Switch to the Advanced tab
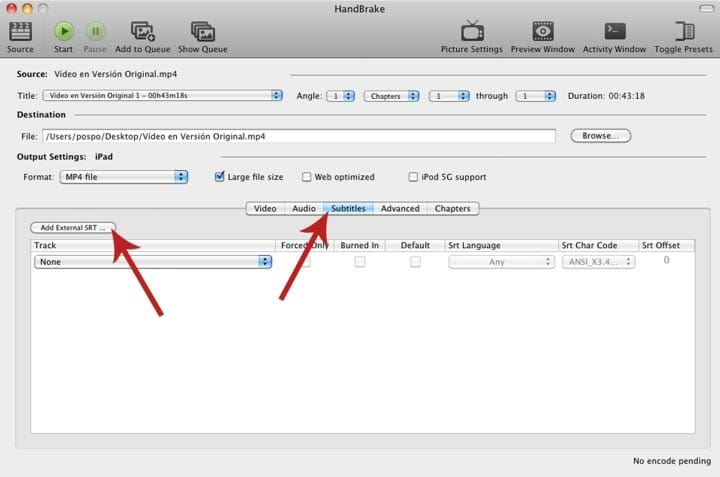Screen dimensions: 720x477 (400, 208)
